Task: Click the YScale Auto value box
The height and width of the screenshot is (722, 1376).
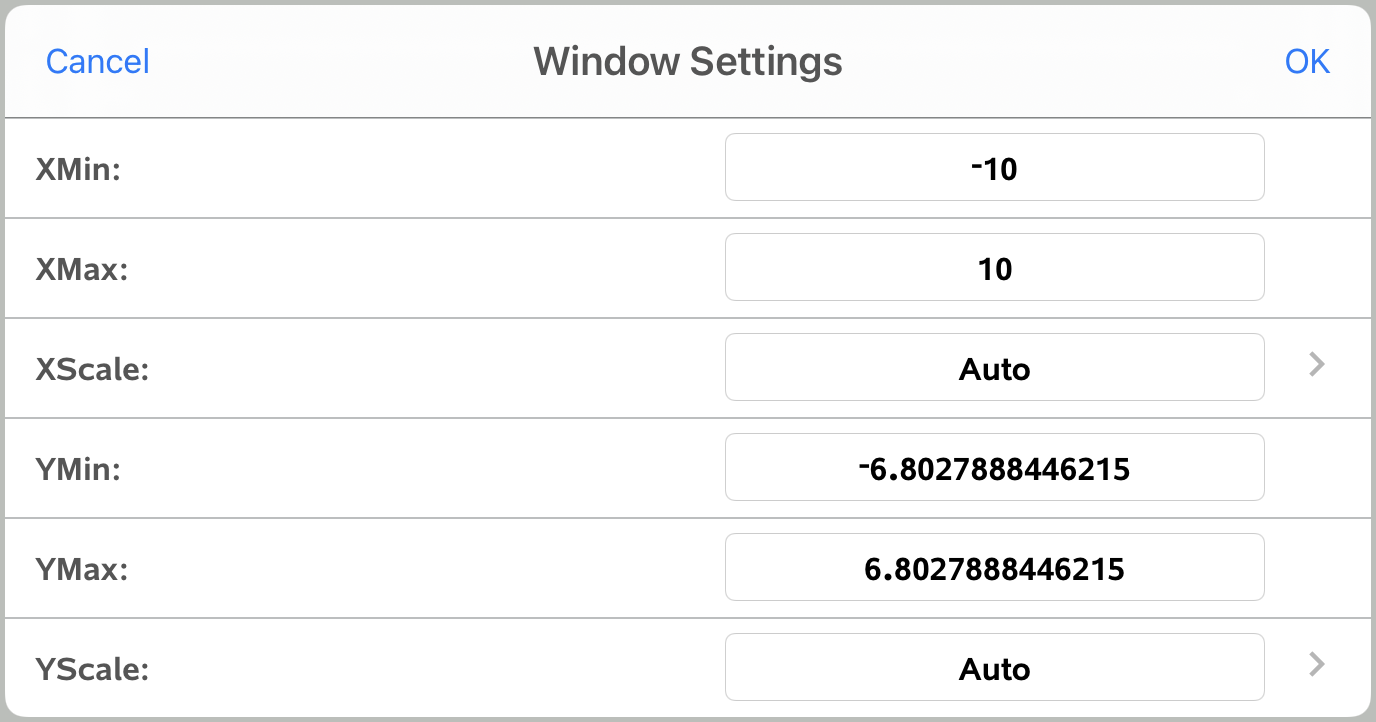Action: click(994, 667)
